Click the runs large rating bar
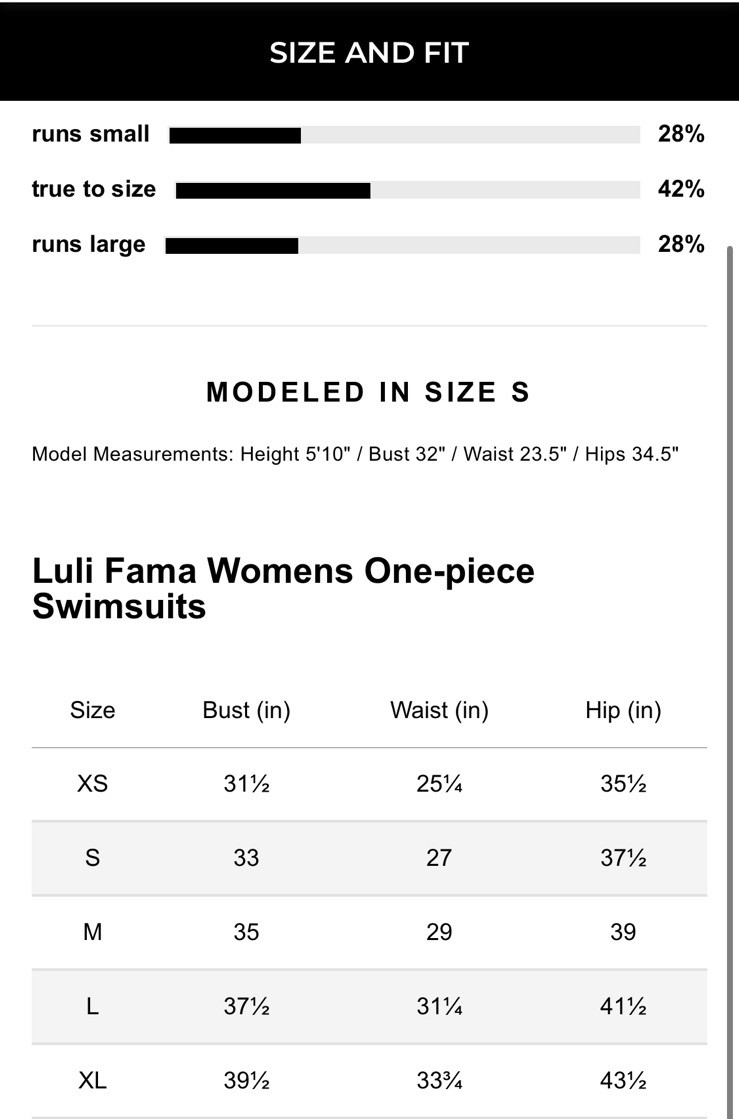Viewport: 739px width, 1119px height. pos(402,245)
